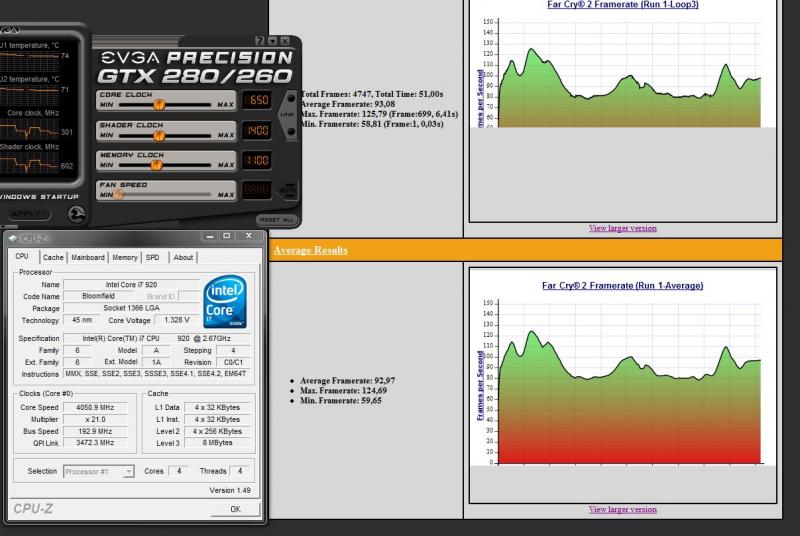Click the Core clock, MHz monitoring graph

pyautogui.click(x=30, y=130)
